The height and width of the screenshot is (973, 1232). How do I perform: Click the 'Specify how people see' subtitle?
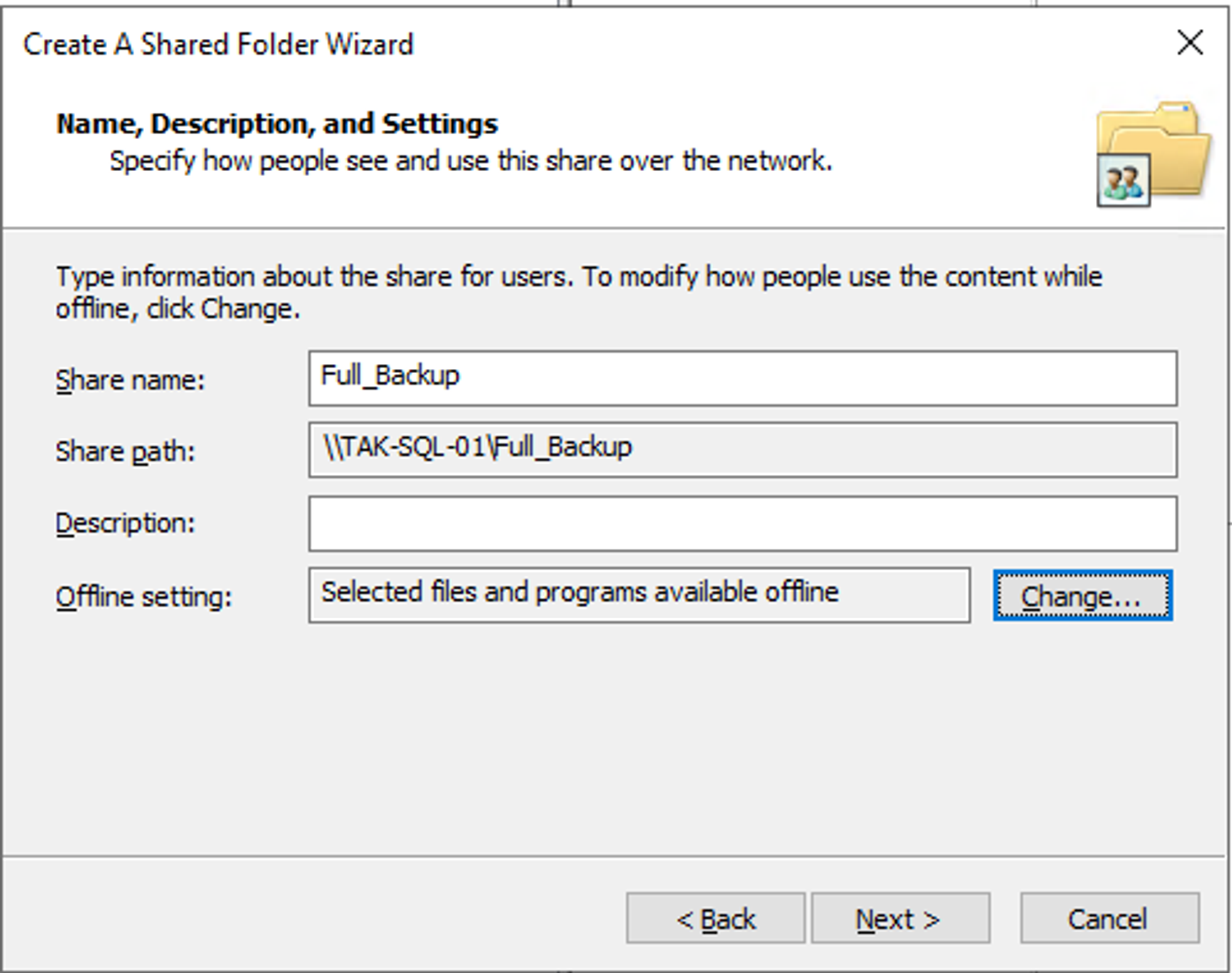[471, 161]
